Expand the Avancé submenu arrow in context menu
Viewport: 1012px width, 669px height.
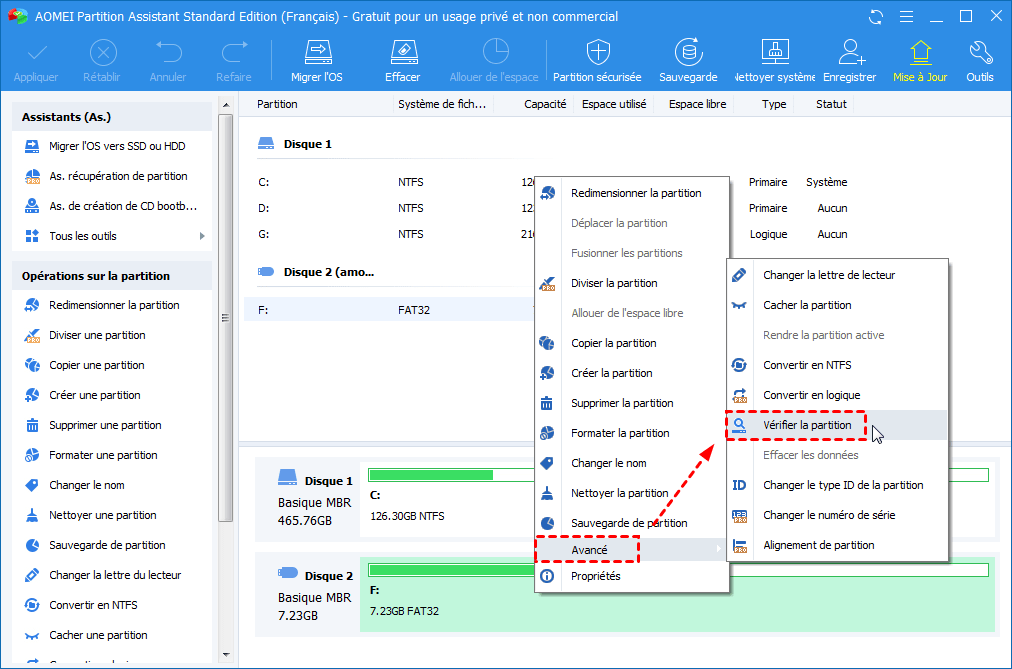click(718, 550)
